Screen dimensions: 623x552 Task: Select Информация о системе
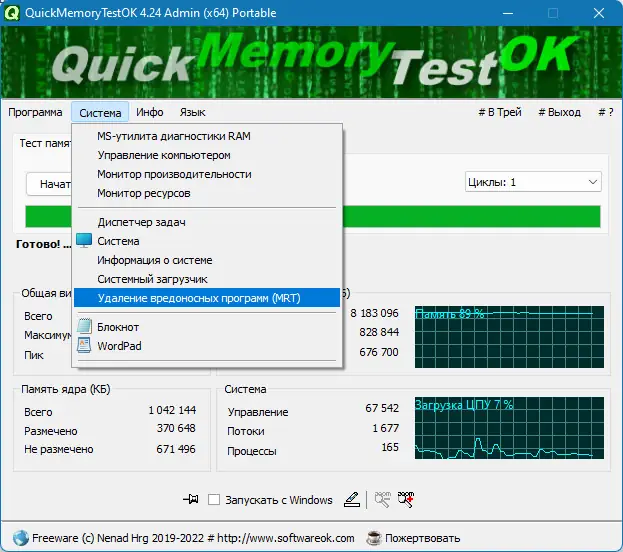pos(207,260)
